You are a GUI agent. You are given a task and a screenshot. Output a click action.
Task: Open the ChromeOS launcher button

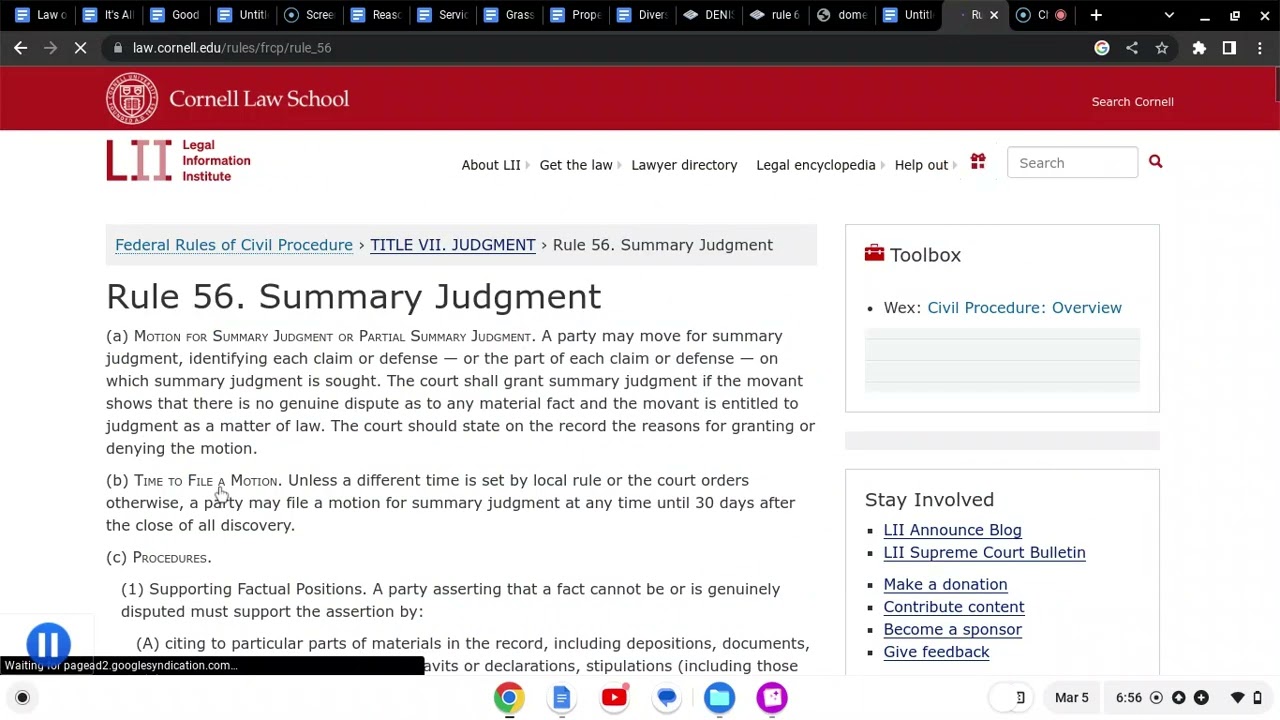point(22,698)
